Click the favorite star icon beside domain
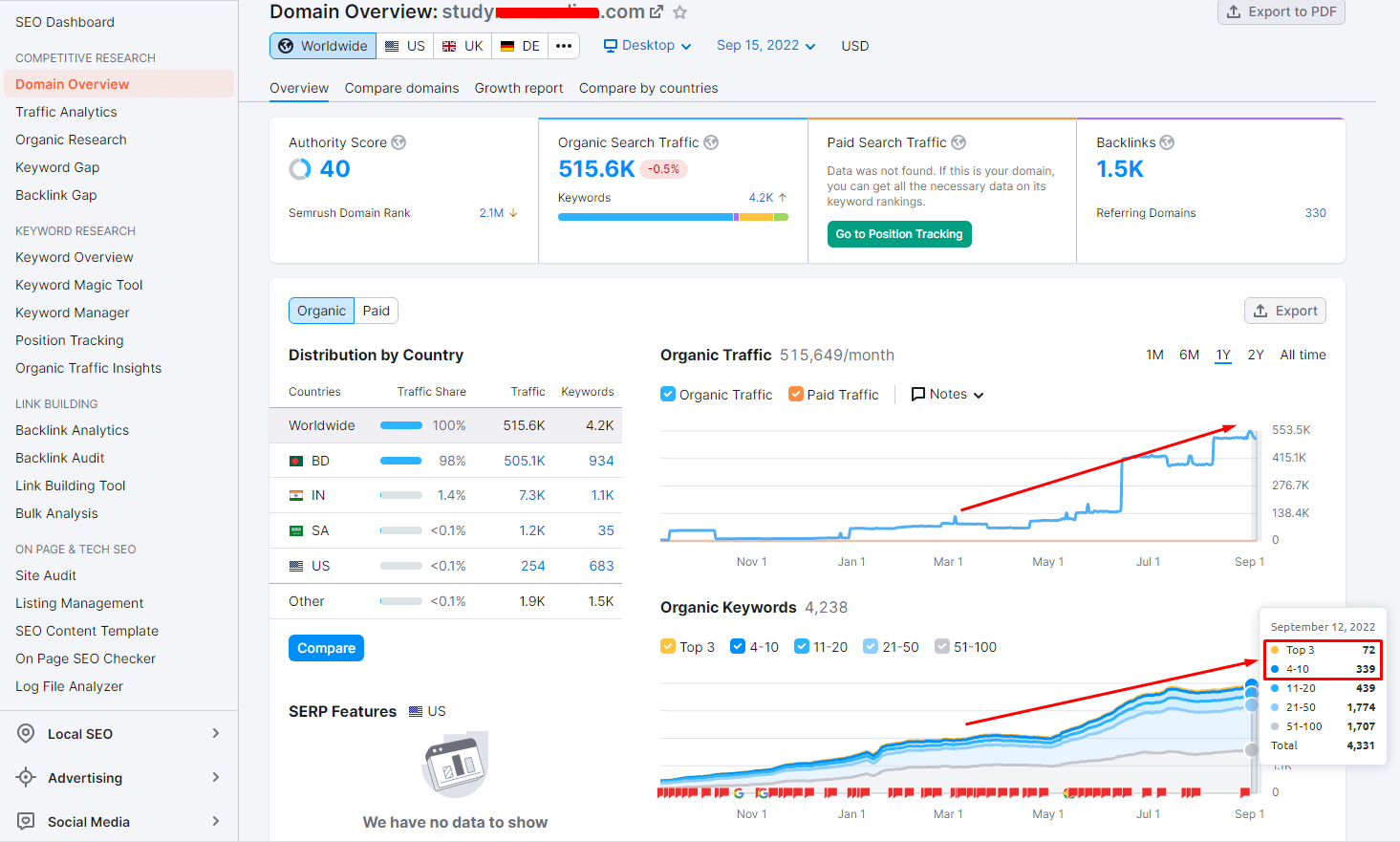Screen dimensions: 1400x842 pos(679,12)
